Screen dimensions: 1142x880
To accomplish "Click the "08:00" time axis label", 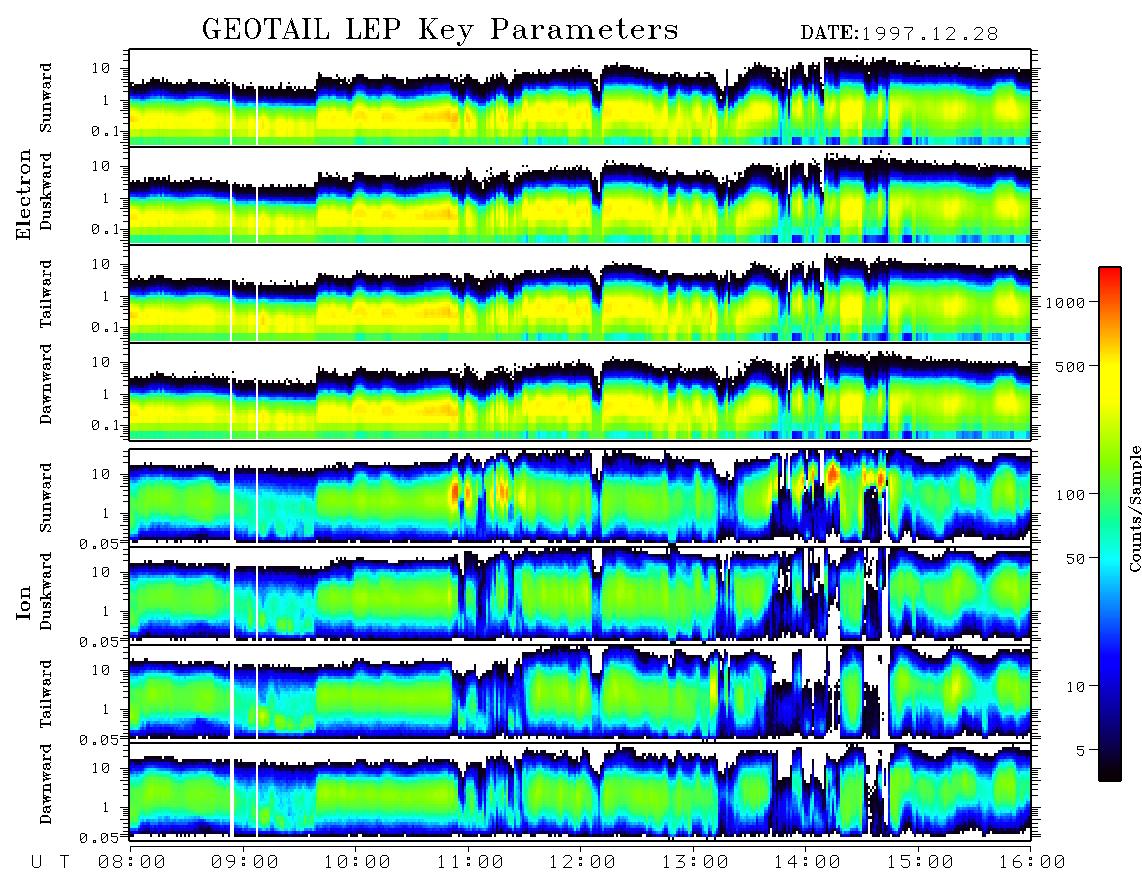I will [132, 862].
